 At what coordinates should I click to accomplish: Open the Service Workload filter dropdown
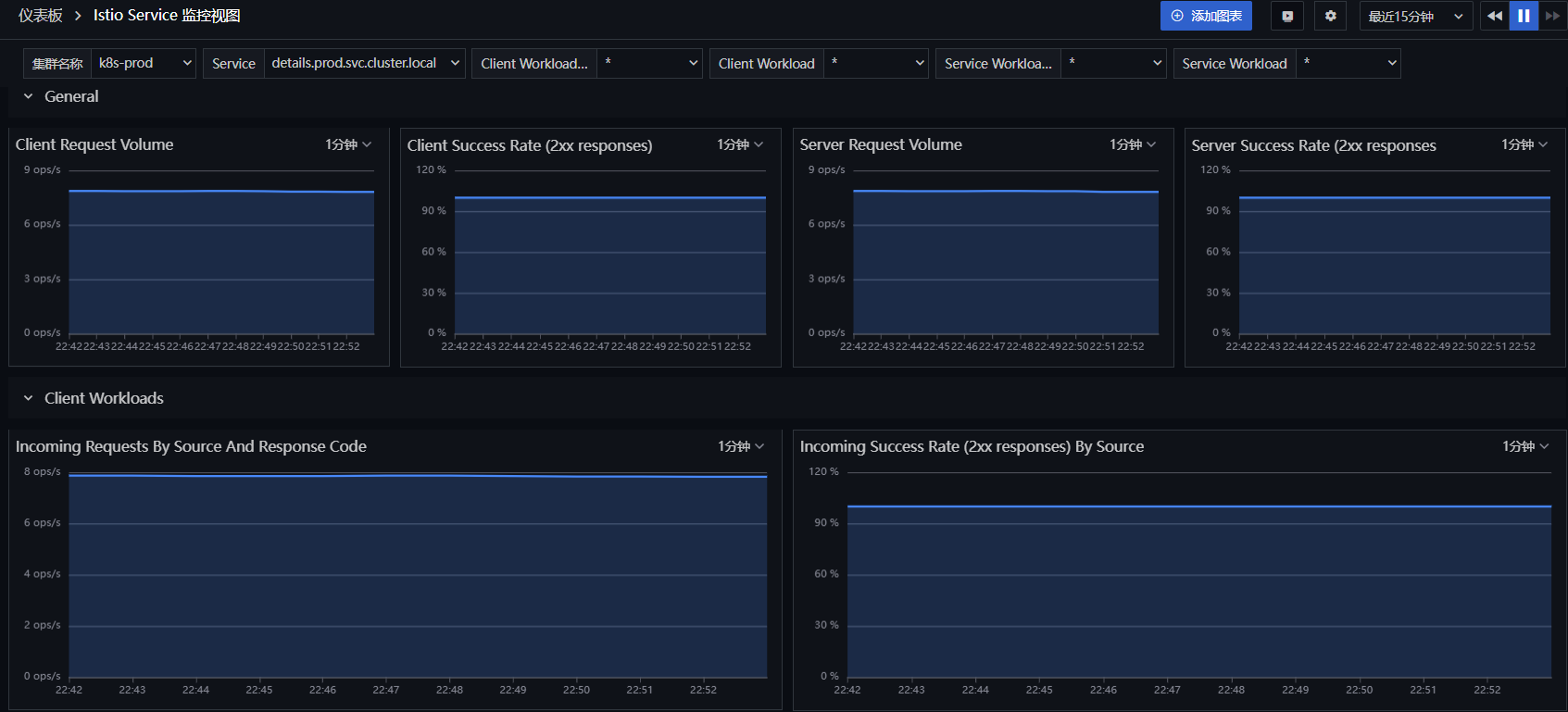pyautogui.click(x=1348, y=63)
